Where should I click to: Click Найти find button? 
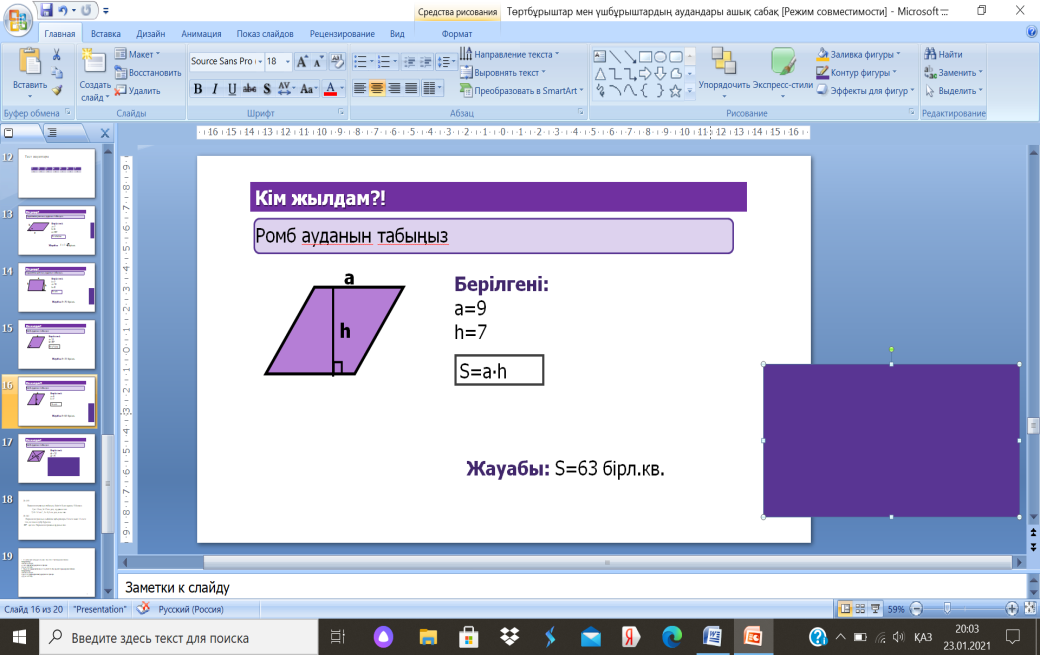pos(943,54)
